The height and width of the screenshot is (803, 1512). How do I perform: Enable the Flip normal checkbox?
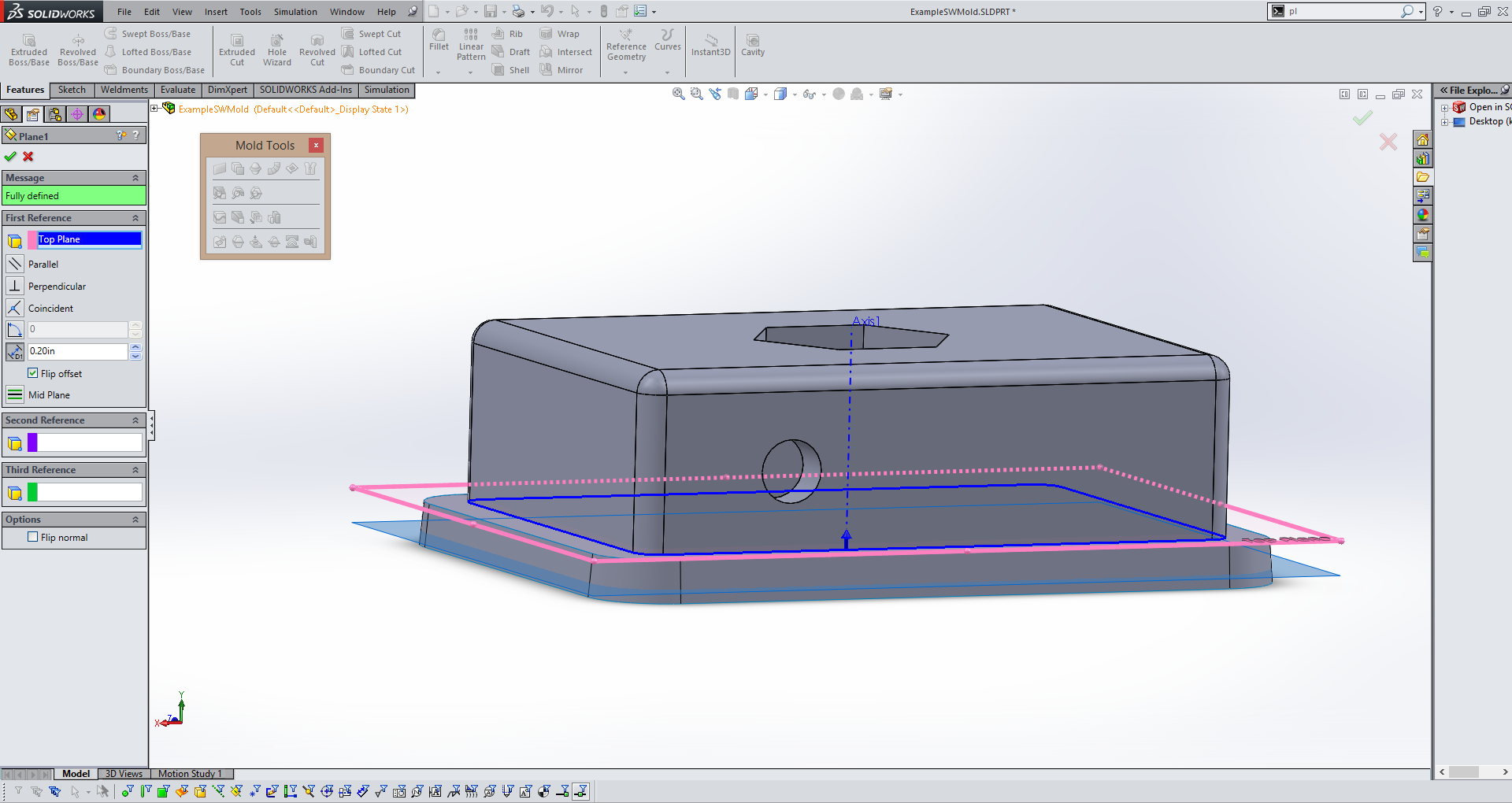32,537
